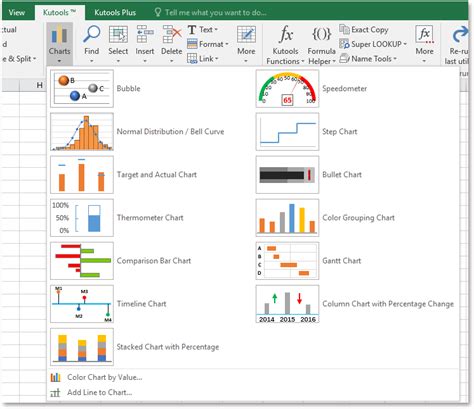Image resolution: width=474 pixels, height=409 pixels.
Task: Open the Kutools Plus tab
Action: point(115,13)
